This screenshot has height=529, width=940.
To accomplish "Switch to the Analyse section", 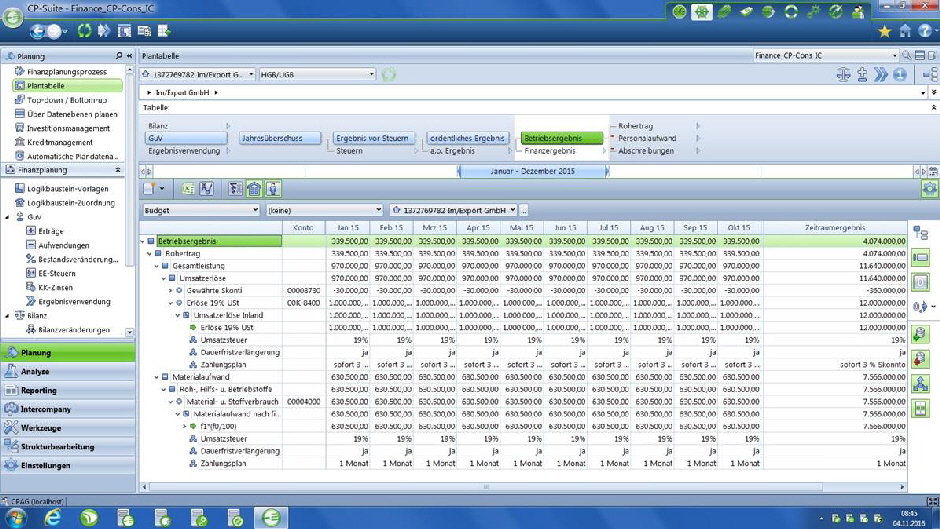I will point(68,372).
